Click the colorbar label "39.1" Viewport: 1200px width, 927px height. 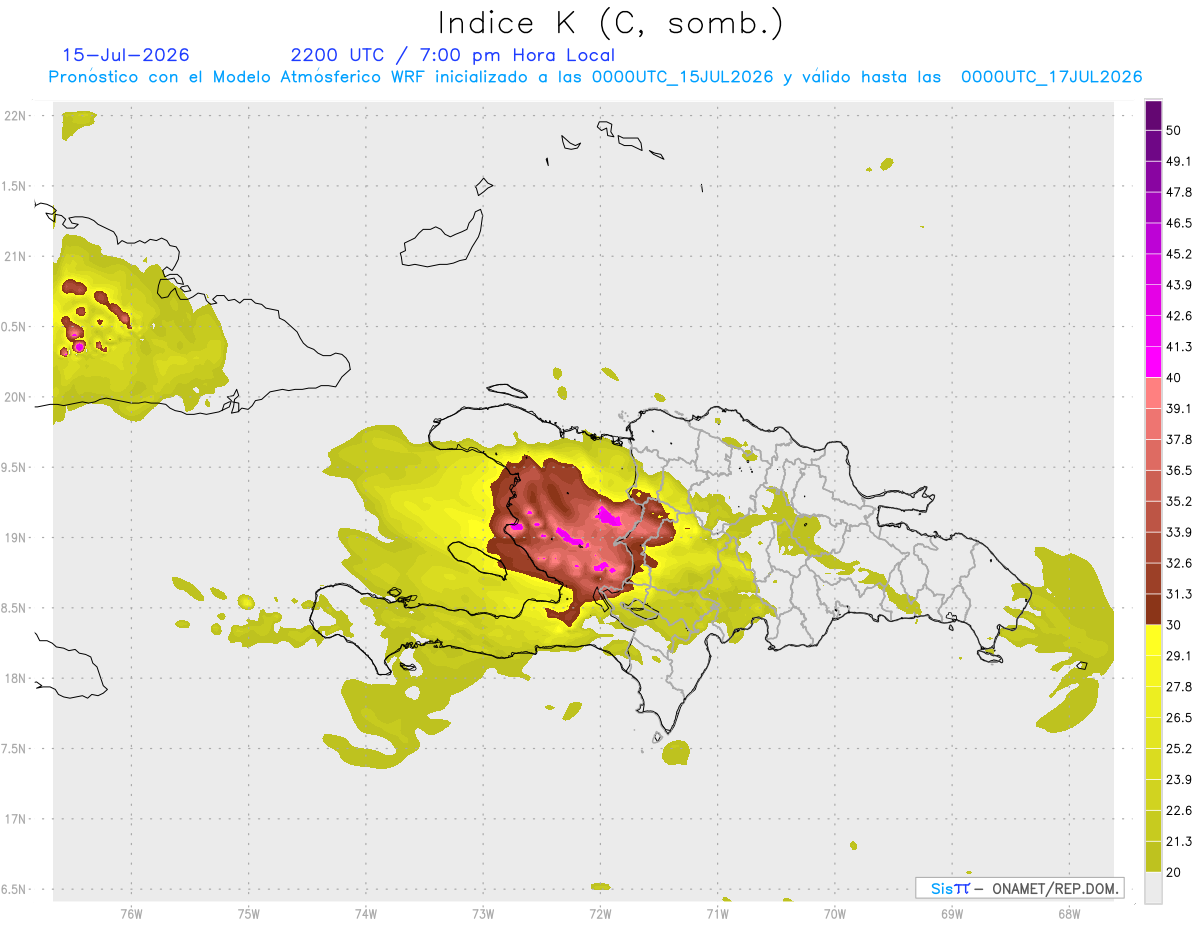(1179, 409)
